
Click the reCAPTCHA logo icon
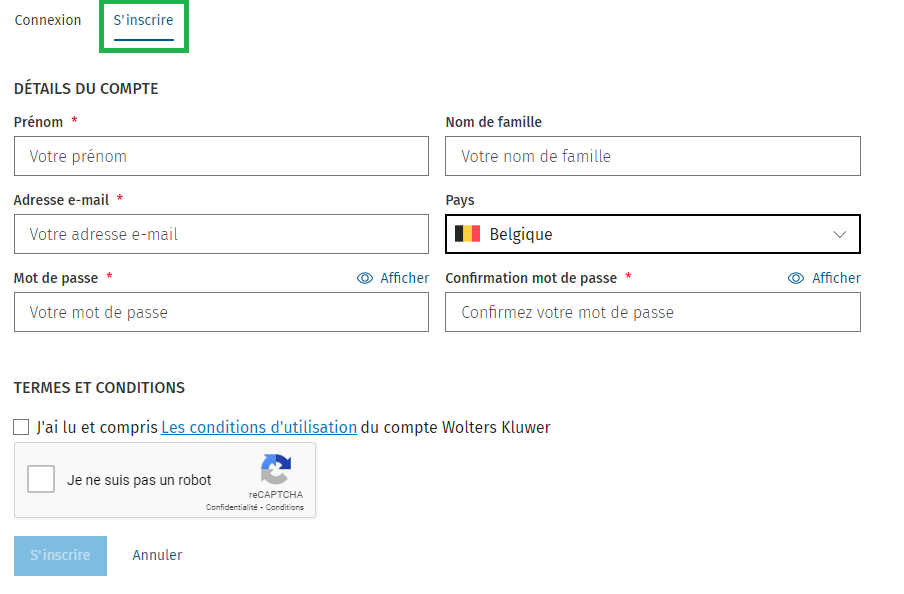[276, 469]
